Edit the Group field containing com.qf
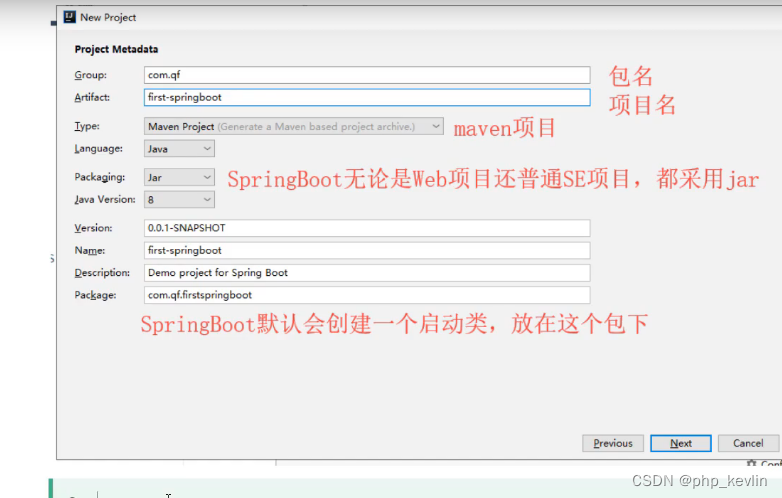Image resolution: width=782 pixels, height=498 pixels. (367, 75)
